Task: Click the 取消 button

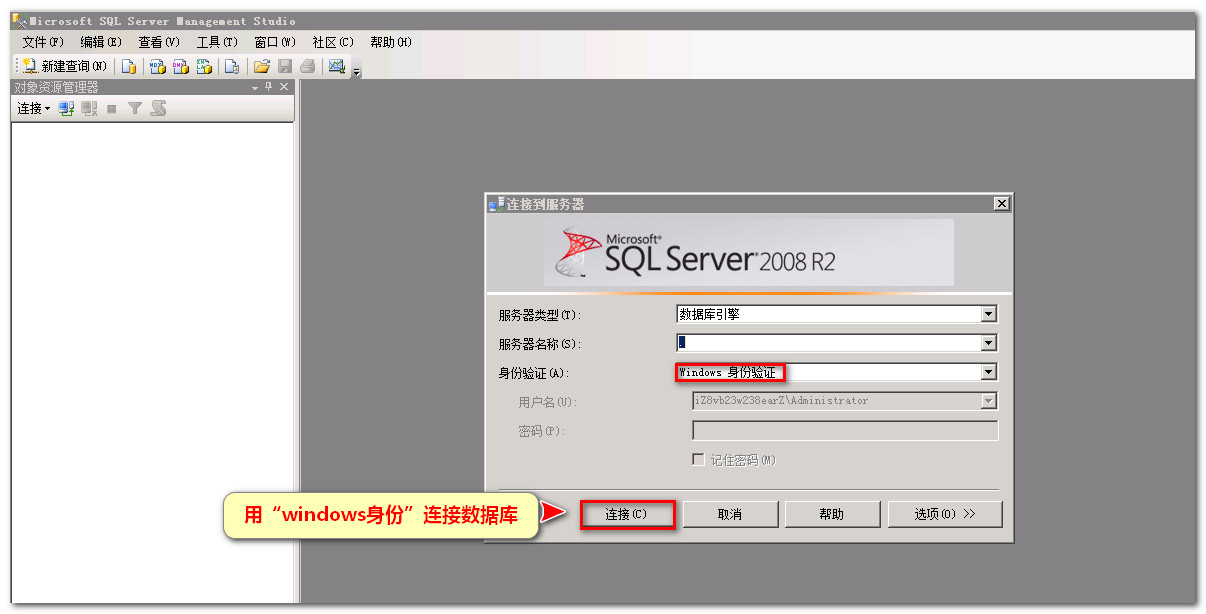Action: (x=730, y=514)
